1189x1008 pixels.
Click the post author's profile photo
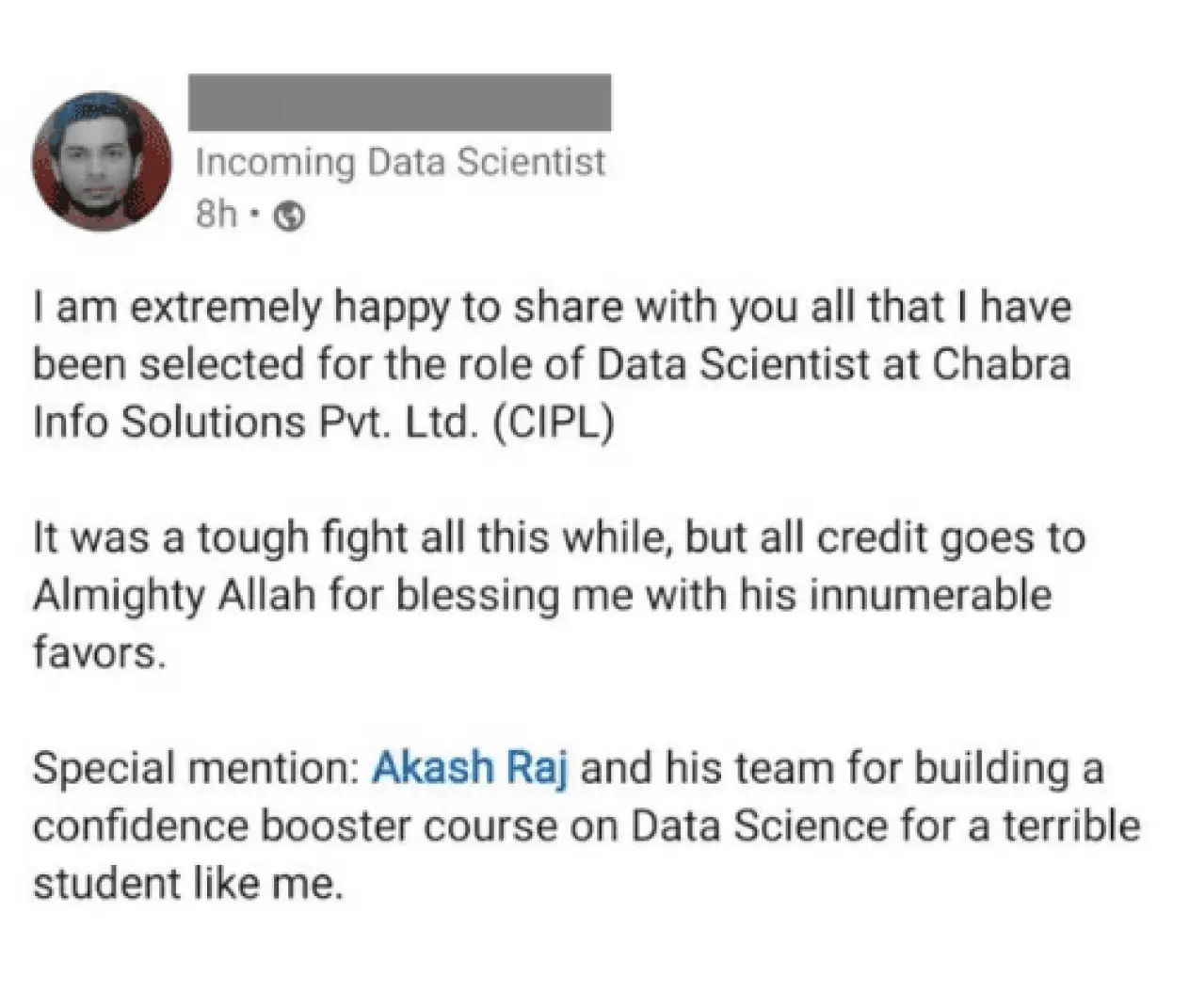pos(103,162)
